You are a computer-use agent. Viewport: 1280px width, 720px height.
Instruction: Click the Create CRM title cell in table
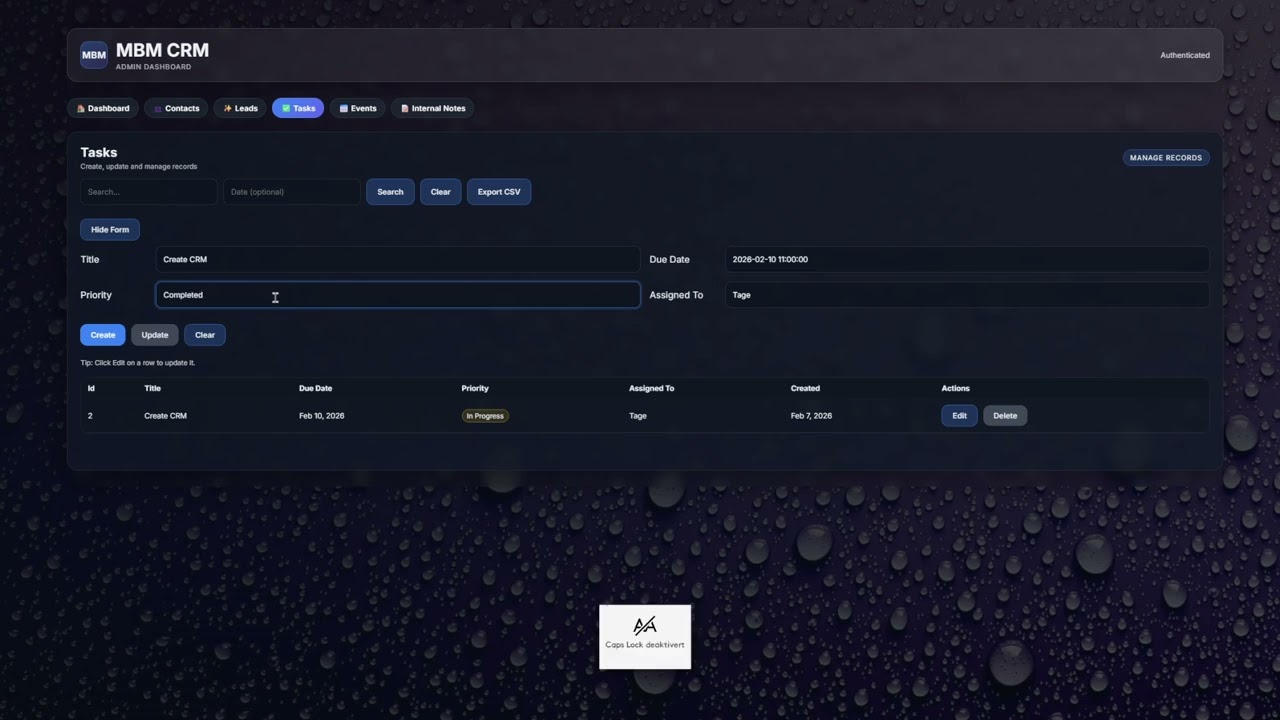tap(165, 416)
